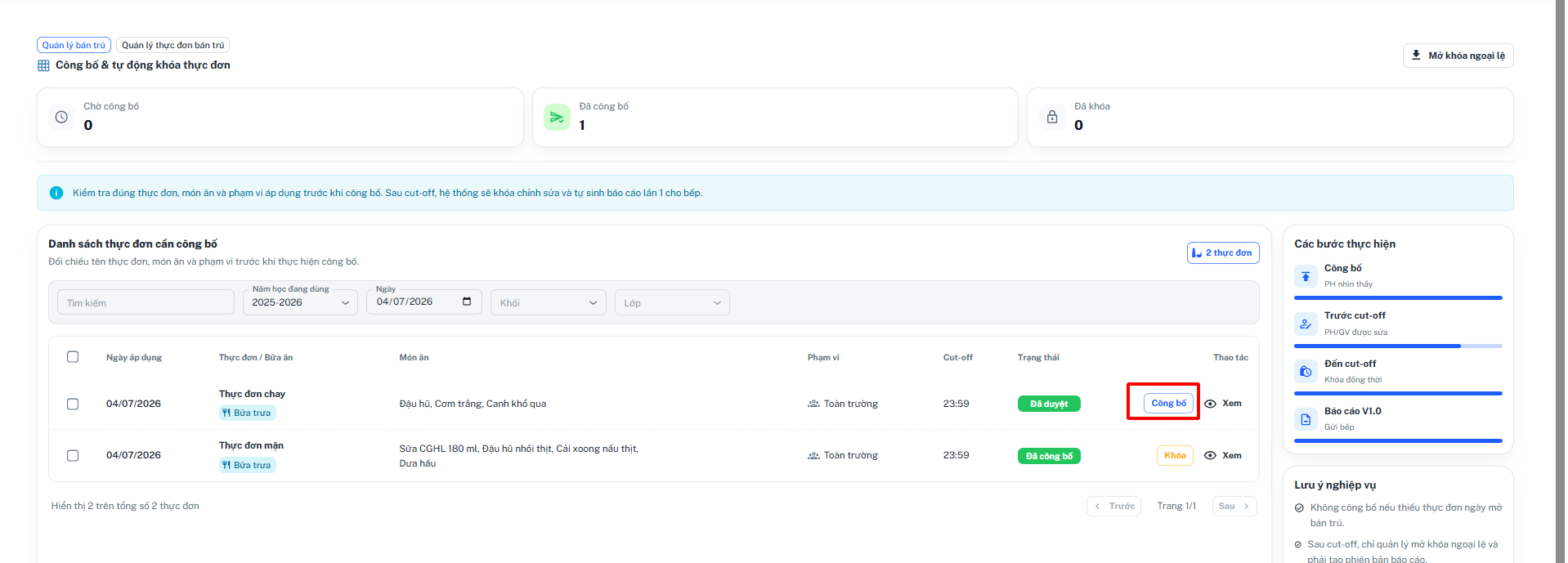
Task: Go to next page with the Sau button
Action: click(x=1234, y=507)
